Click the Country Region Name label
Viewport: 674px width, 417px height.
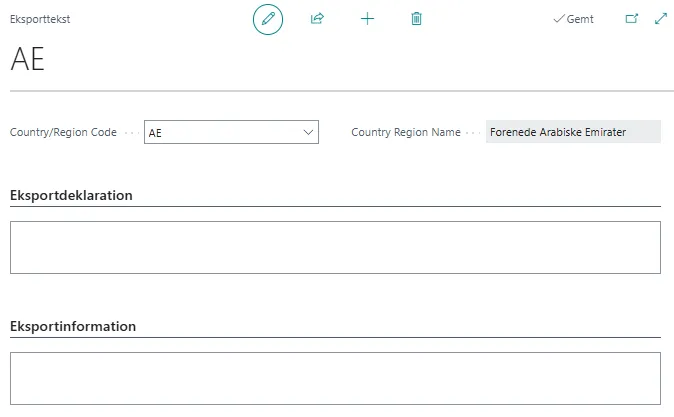point(406,132)
